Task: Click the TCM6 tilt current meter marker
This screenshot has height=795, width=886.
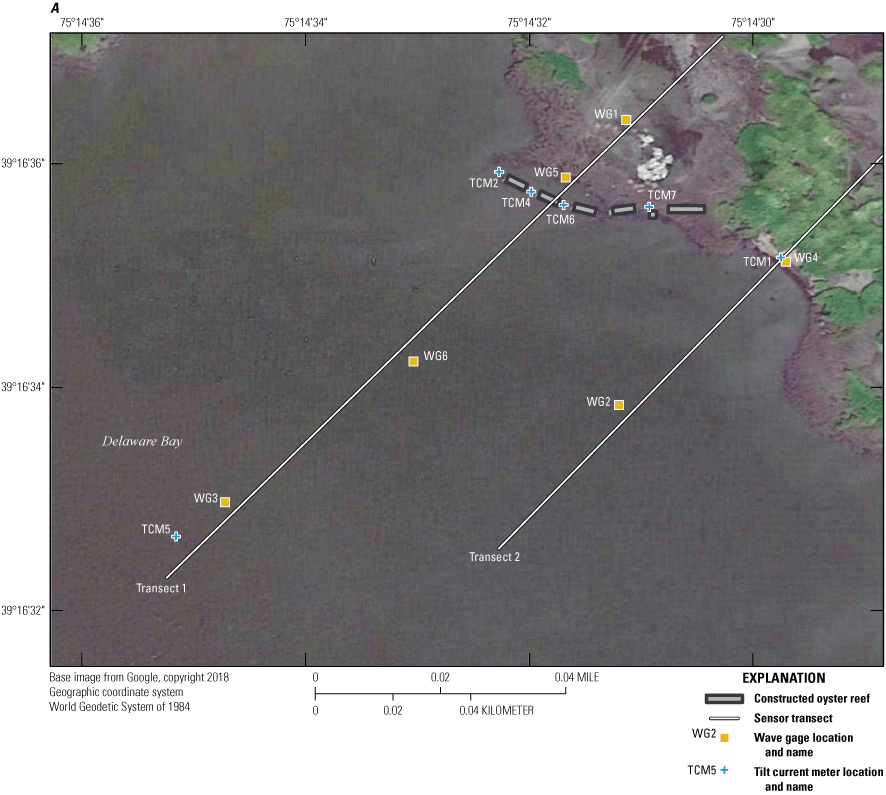Action: point(562,205)
